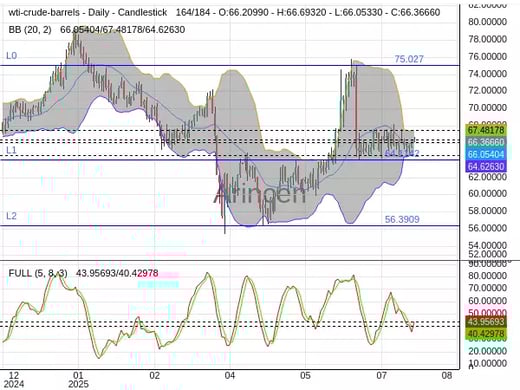Click the 80.00000 price axis label
The width and height of the screenshot is (520, 390).
click(487, 22)
